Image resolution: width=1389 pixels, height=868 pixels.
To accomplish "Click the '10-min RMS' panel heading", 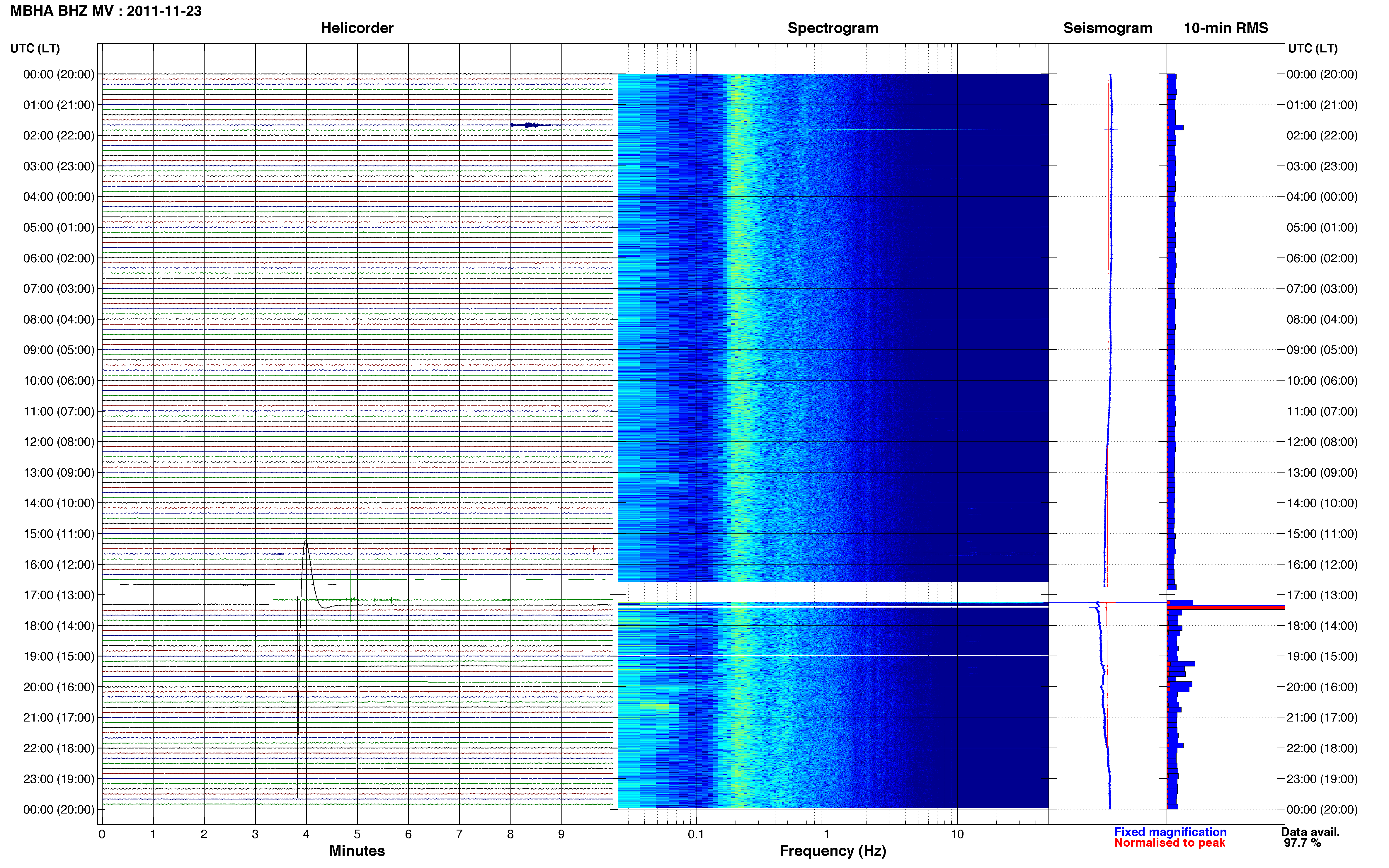I will [x=1226, y=28].
